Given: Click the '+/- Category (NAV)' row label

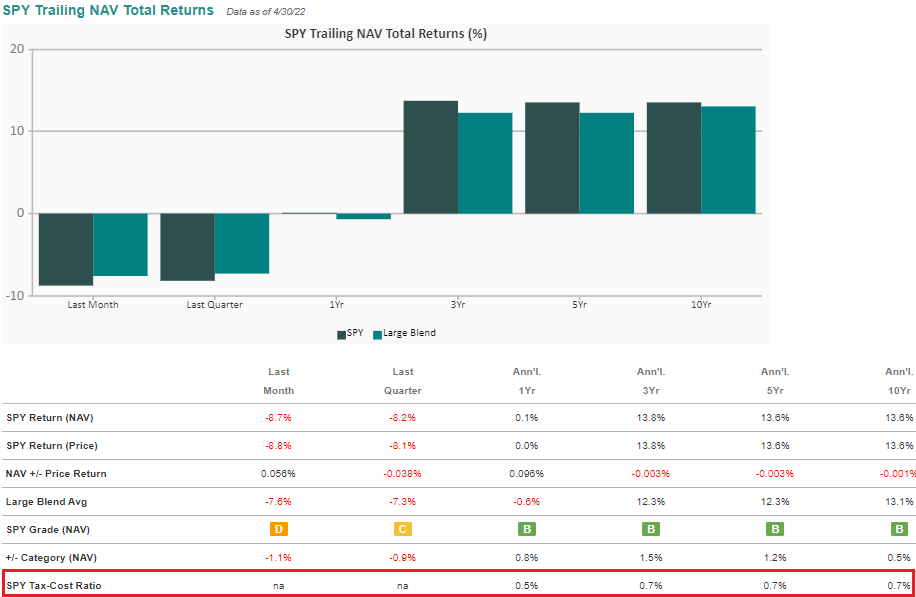Looking at the screenshot, I should pyautogui.click(x=51, y=558).
